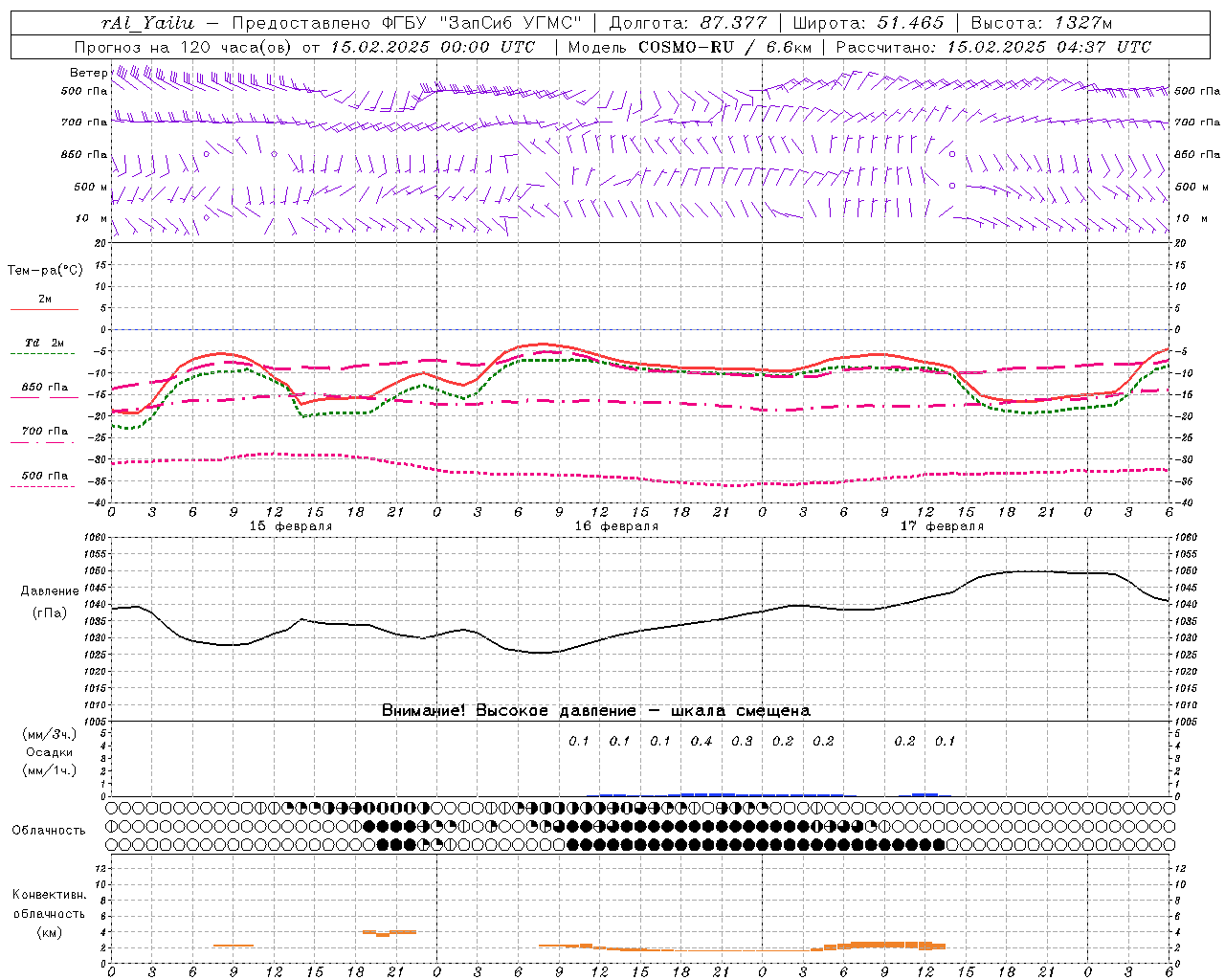
Task: Click the dash-dot line sample under 700 гПа legend
Action: click(x=44, y=442)
